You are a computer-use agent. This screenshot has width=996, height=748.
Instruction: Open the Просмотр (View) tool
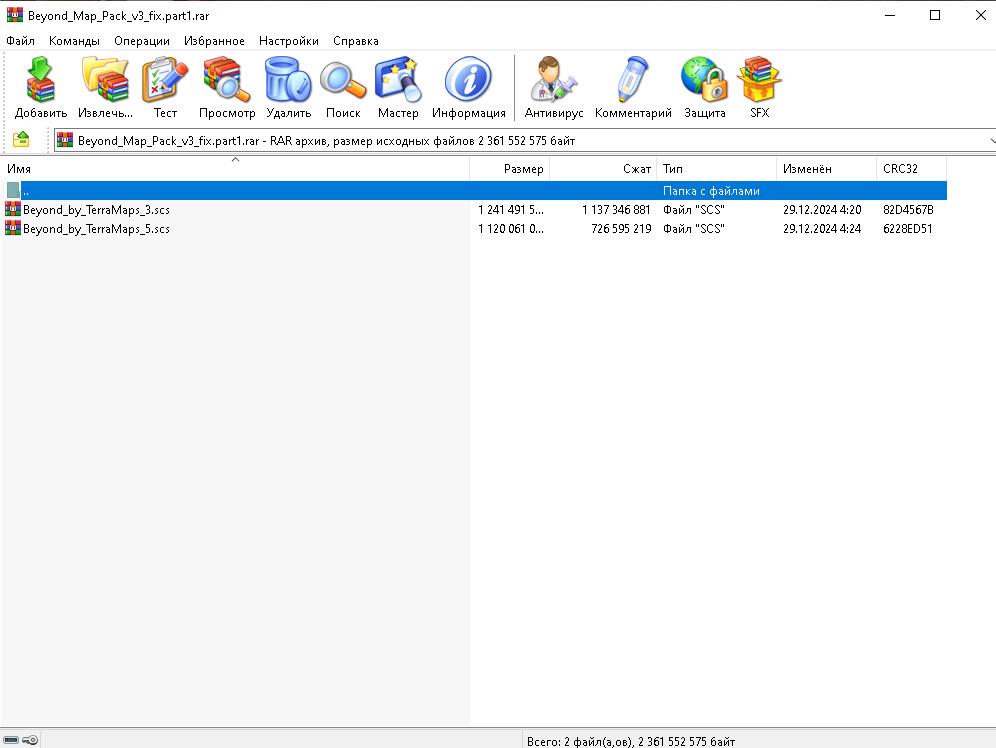[227, 87]
